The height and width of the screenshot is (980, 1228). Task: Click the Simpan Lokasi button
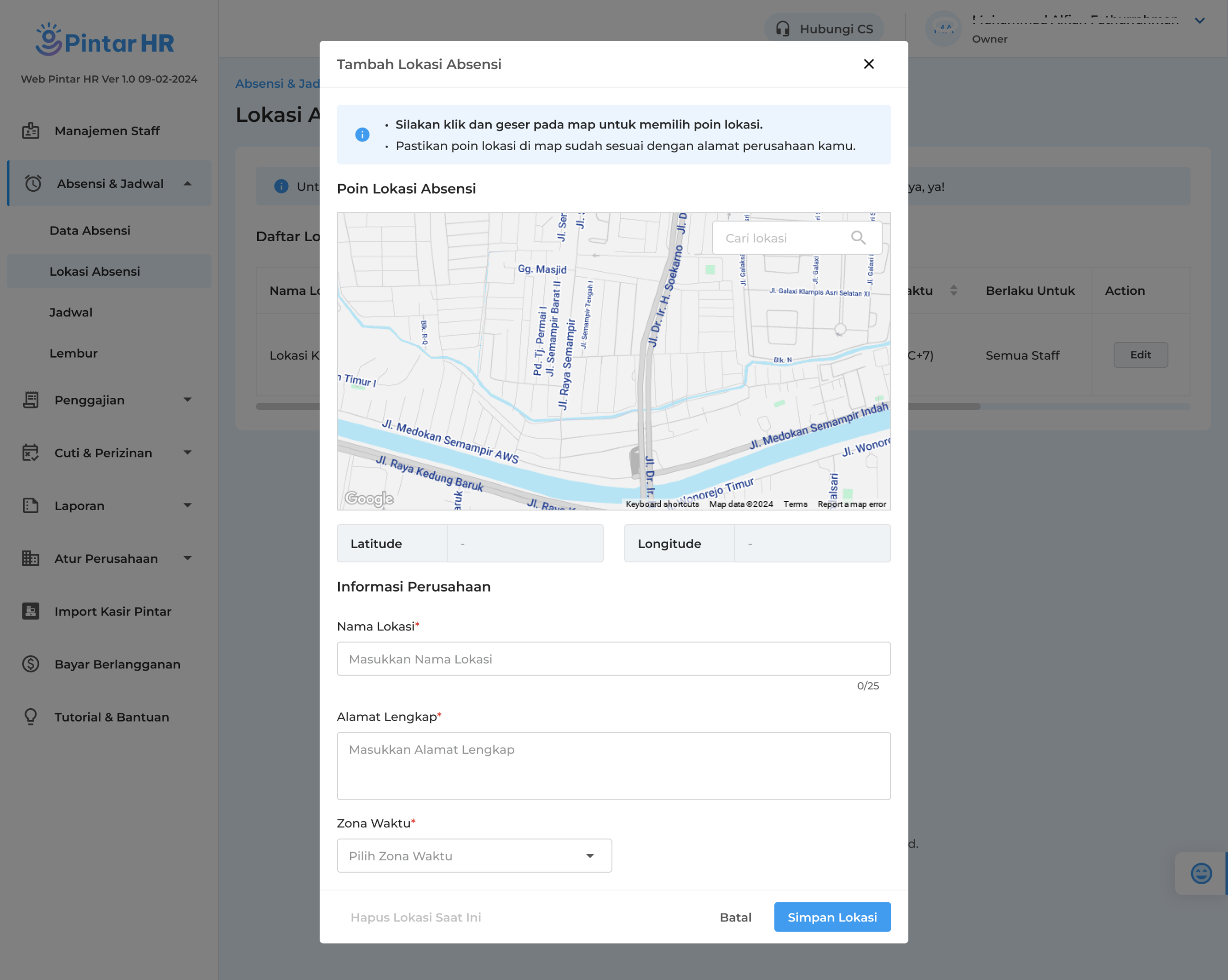click(832, 917)
